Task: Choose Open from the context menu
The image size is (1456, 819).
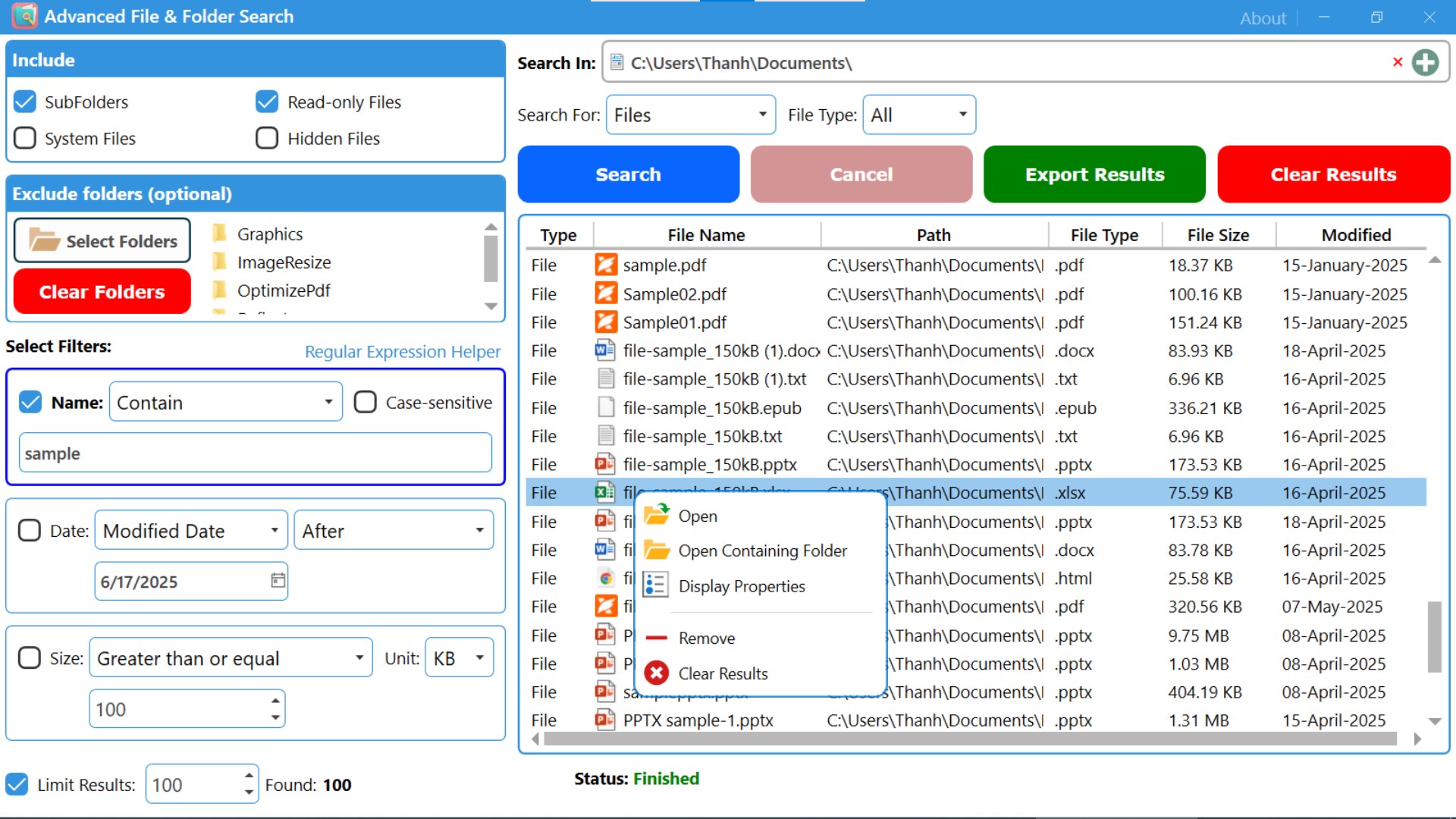Action: tap(761, 516)
